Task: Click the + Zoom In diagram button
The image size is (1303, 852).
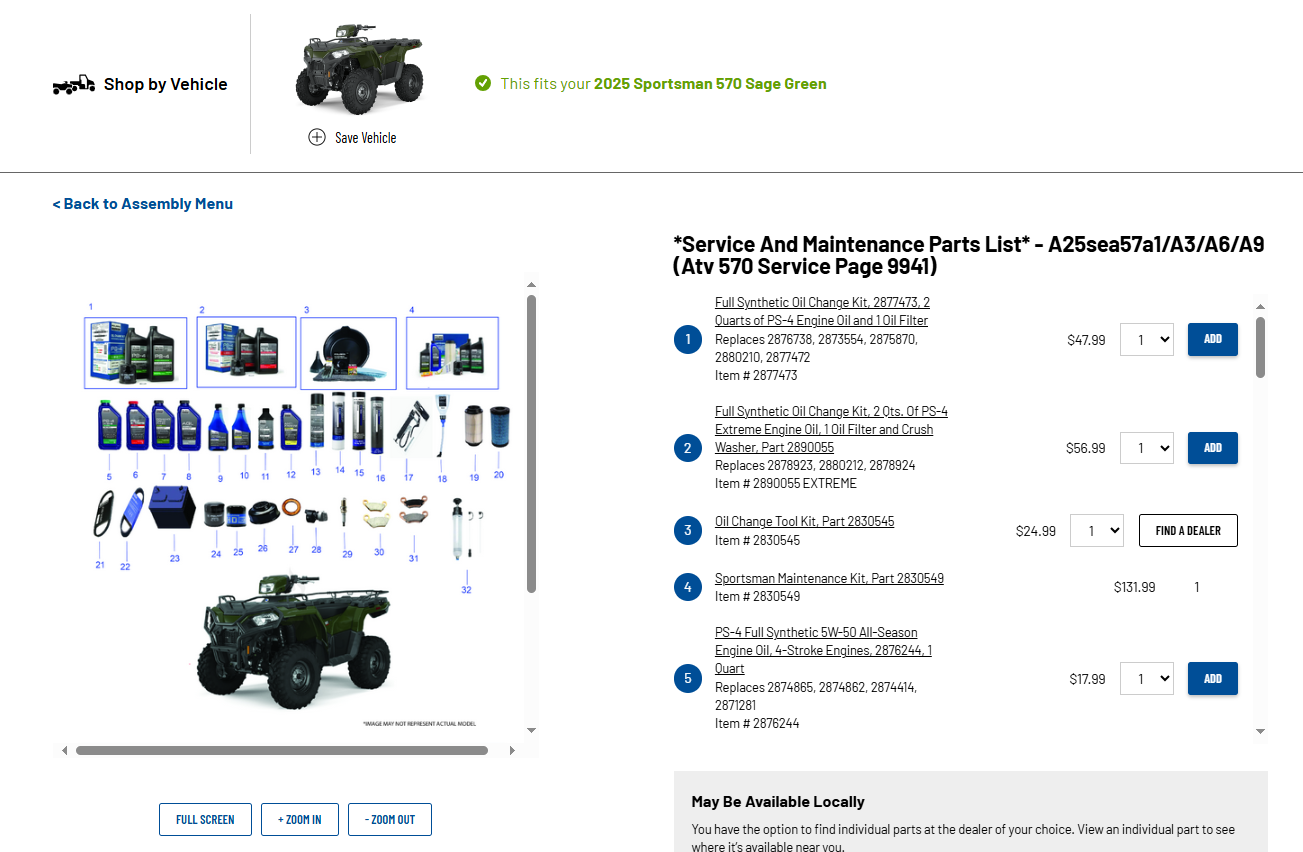Action: pyautogui.click(x=299, y=819)
